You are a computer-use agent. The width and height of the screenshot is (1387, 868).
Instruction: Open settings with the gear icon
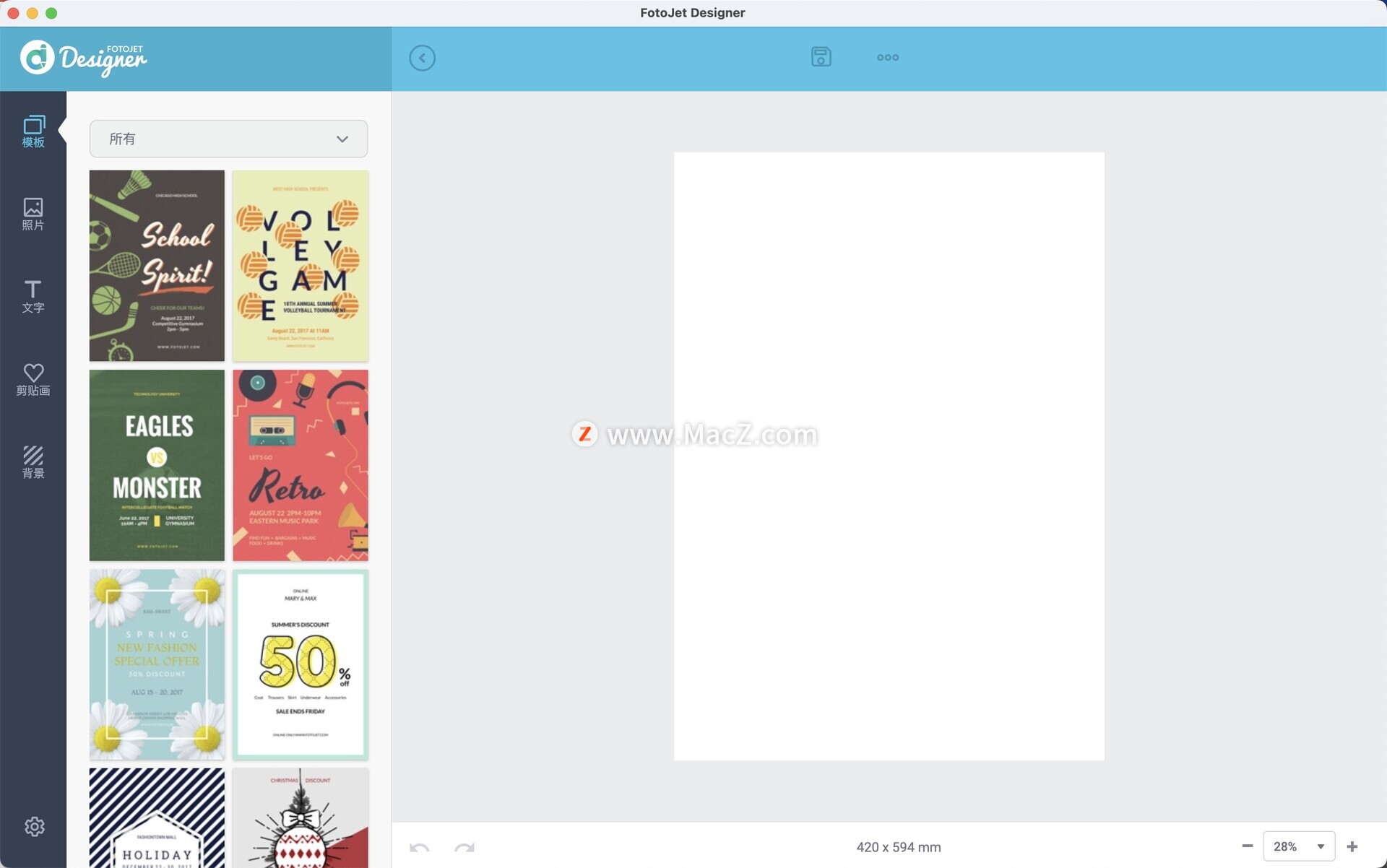pyautogui.click(x=34, y=826)
